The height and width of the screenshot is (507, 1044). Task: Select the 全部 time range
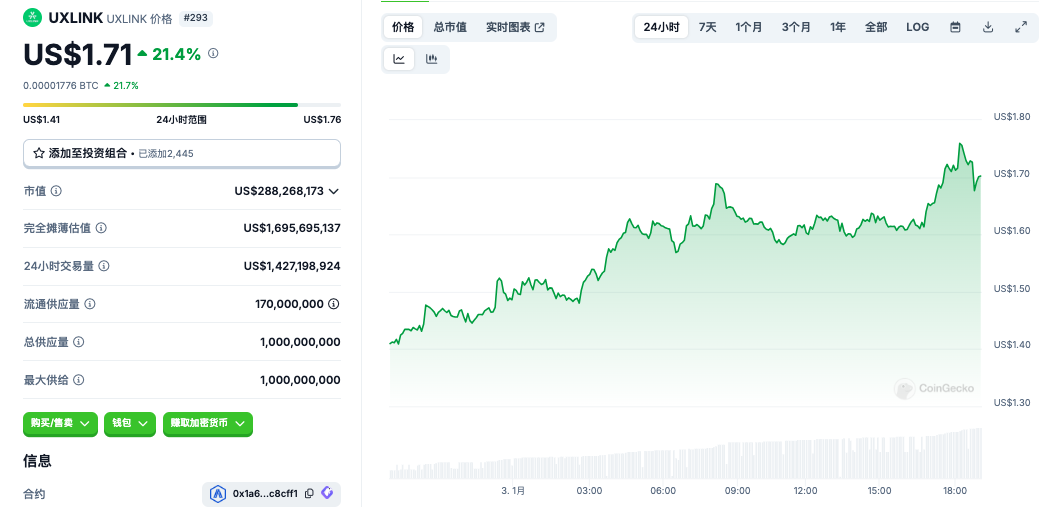click(876, 27)
